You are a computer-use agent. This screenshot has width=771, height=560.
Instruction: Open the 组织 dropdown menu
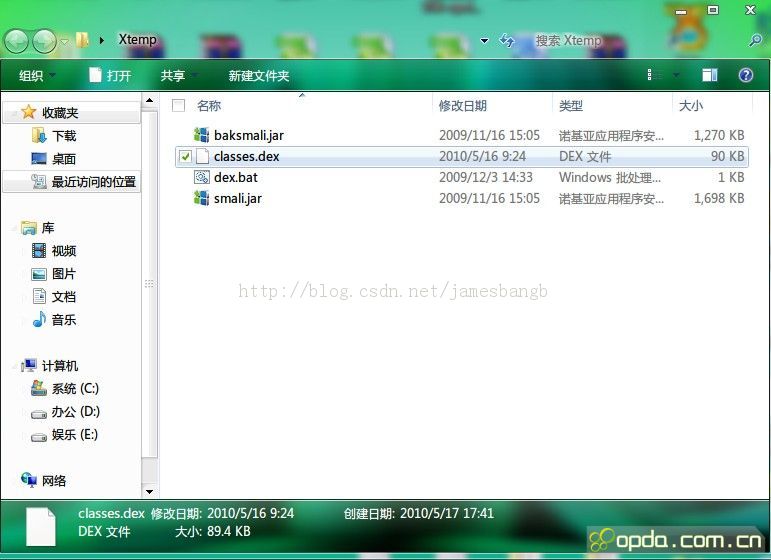pyautogui.click(x=37, y=76)
